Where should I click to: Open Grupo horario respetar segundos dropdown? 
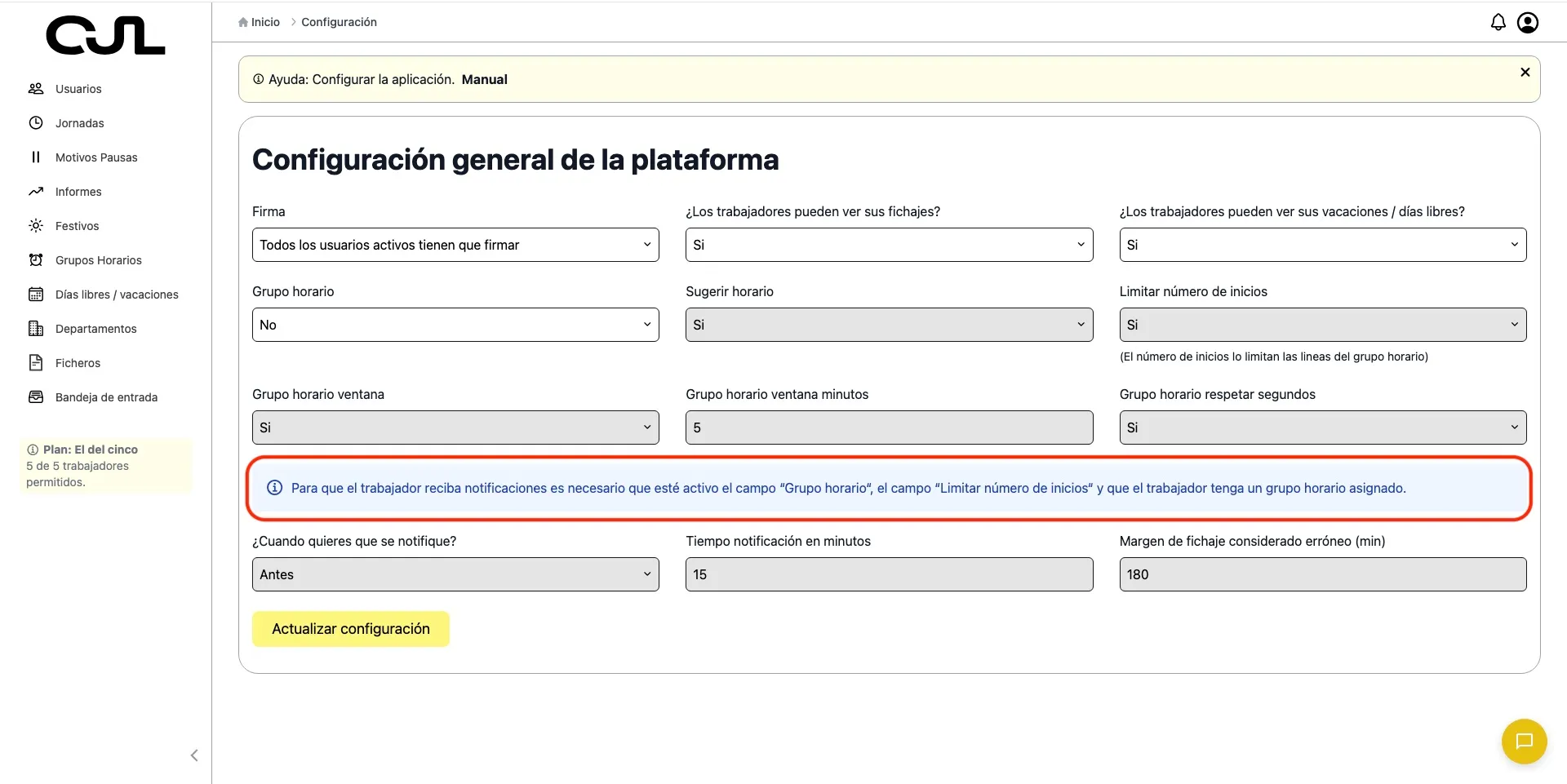point(1322,427)
